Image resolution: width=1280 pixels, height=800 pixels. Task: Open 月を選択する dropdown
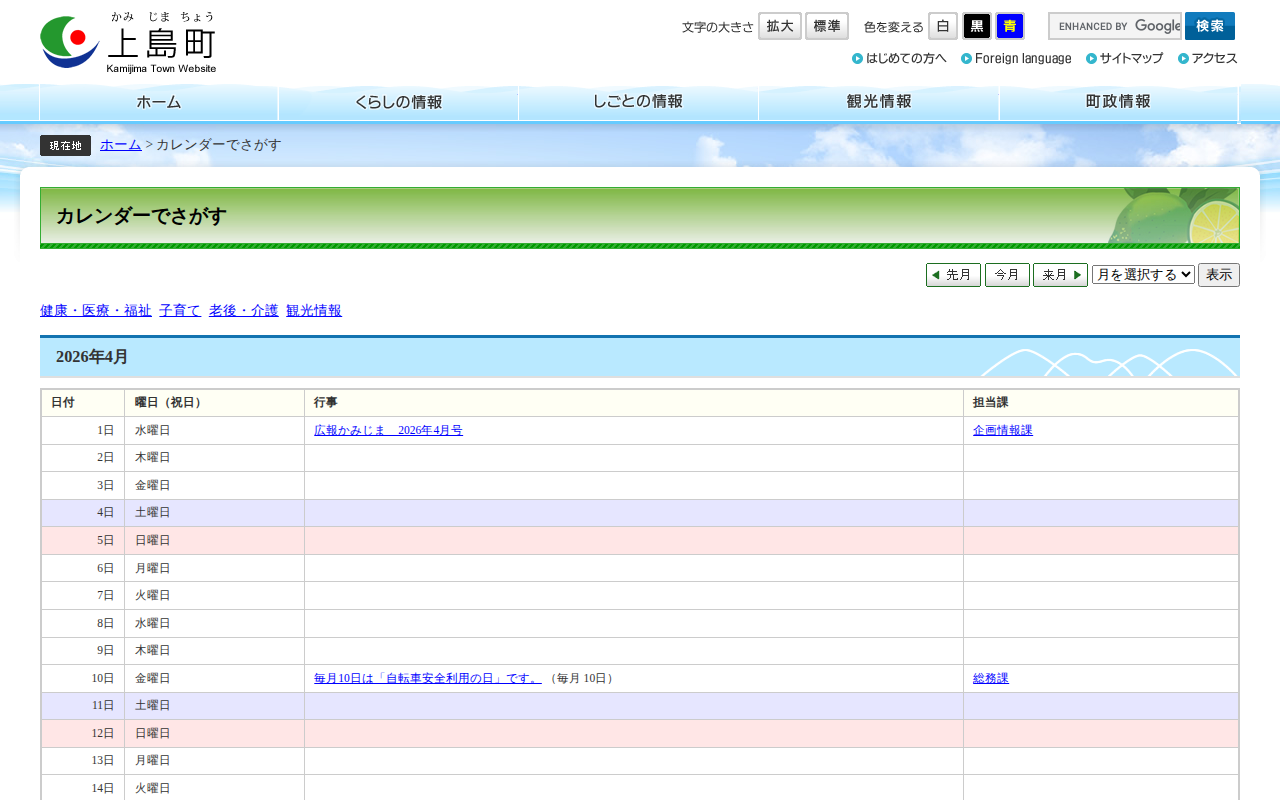pyautogui.click(x=1143, y=275)
